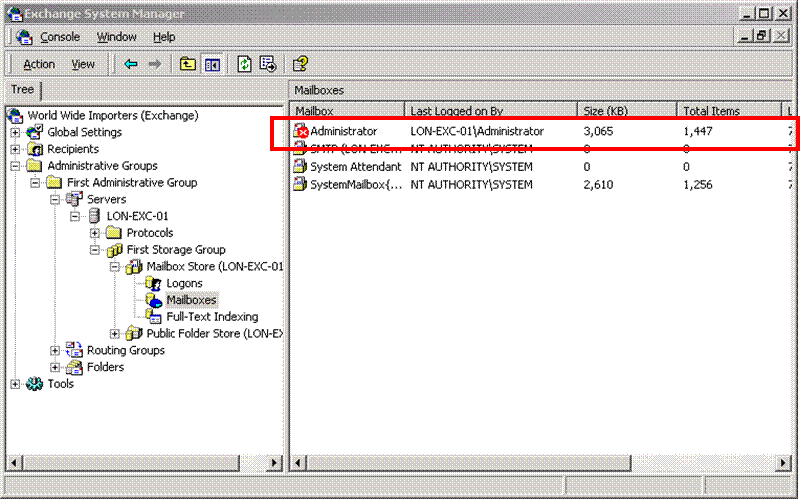Viewport: 800px width, 499px height.
Task: Click the mailbox list left scroll arrow
Action: pos(298,463)
